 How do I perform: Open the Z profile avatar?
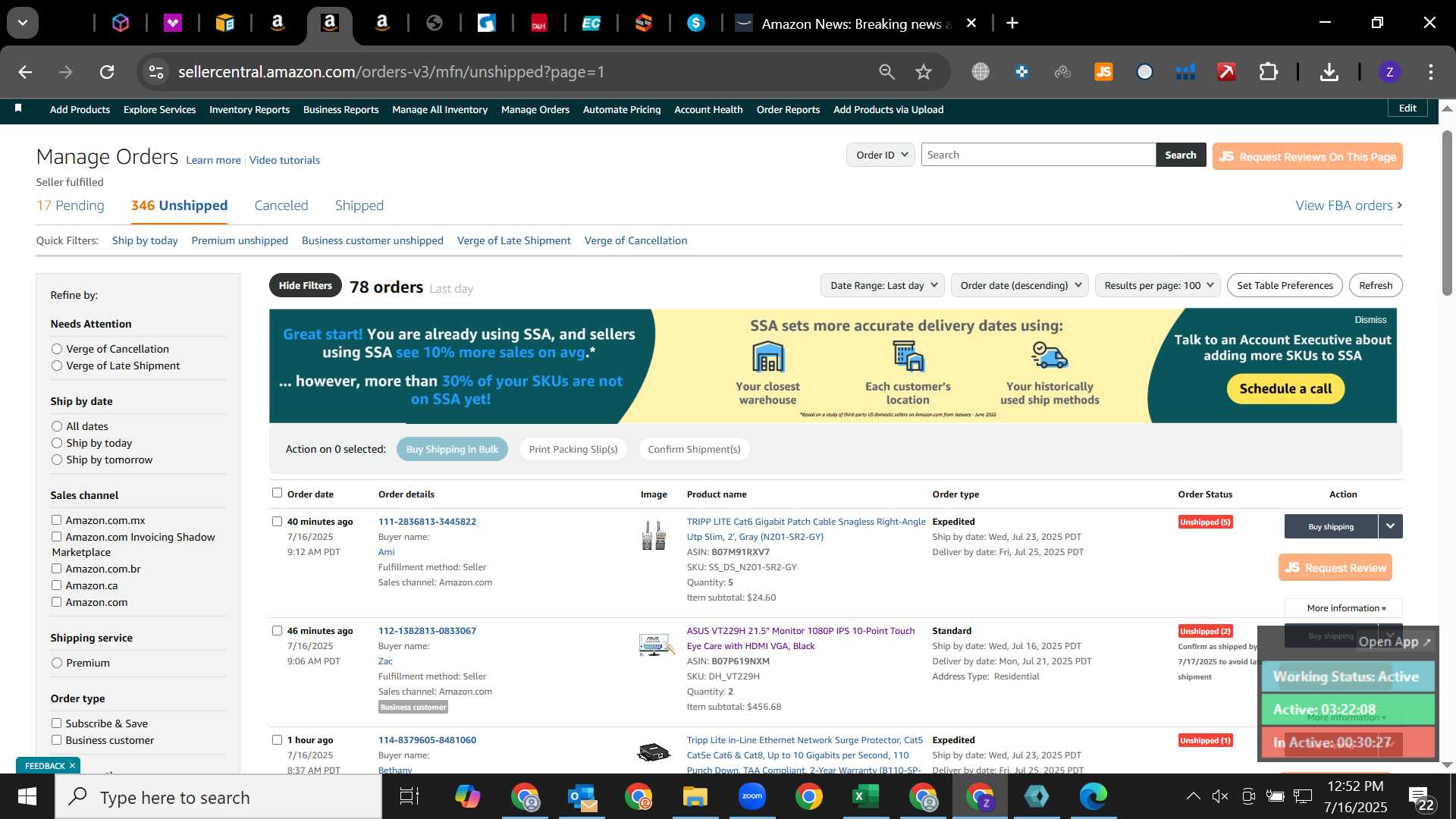(1389, 72)
